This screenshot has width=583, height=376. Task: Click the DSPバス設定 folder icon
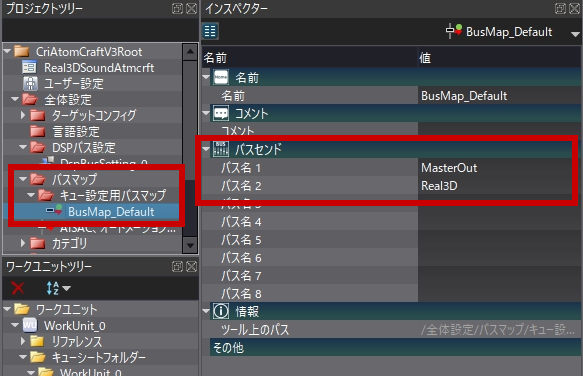38,147
